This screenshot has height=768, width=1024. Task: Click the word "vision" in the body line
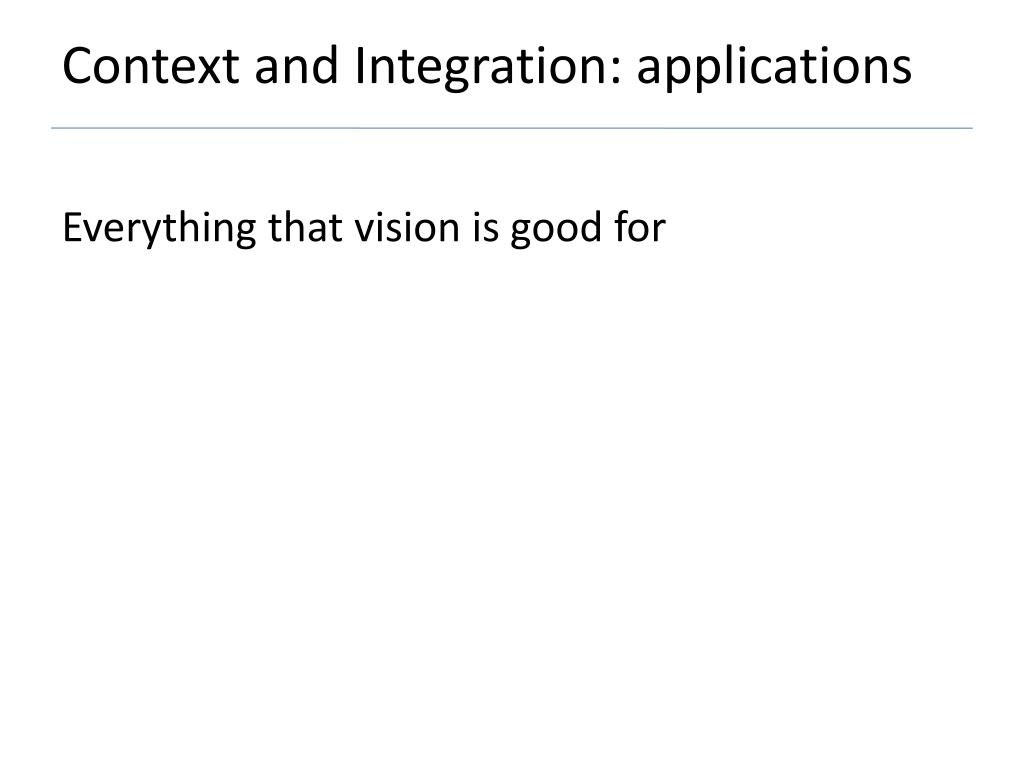pyautogui.click(x=408, y=227)
